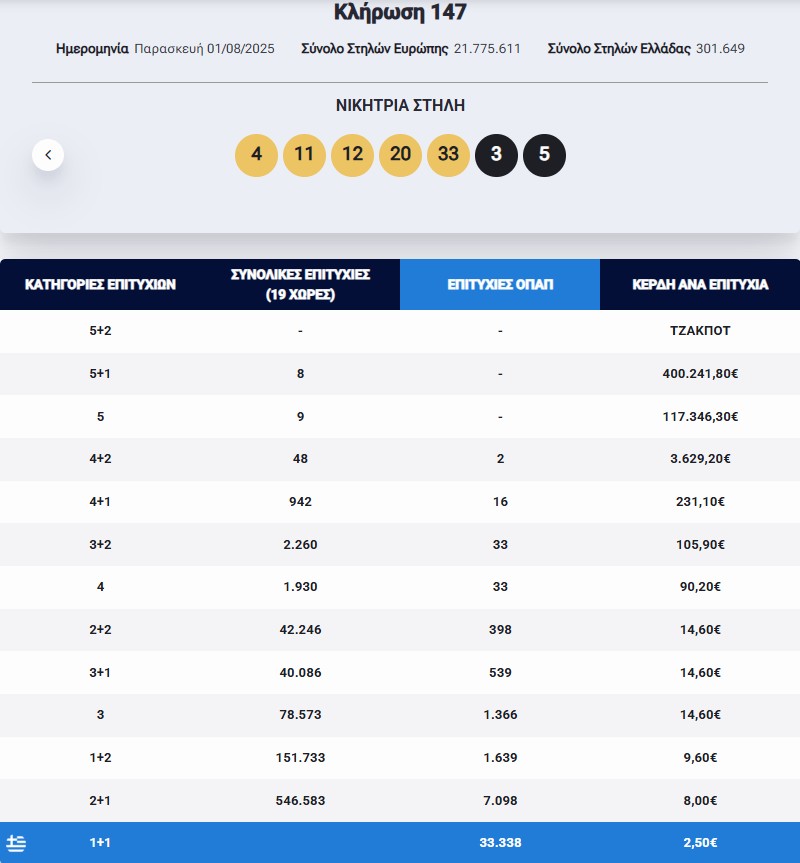Click the Κλήρωση 147 title
Image resolution: width=800 pixels, height=863 pixels.
click(400, 14)
